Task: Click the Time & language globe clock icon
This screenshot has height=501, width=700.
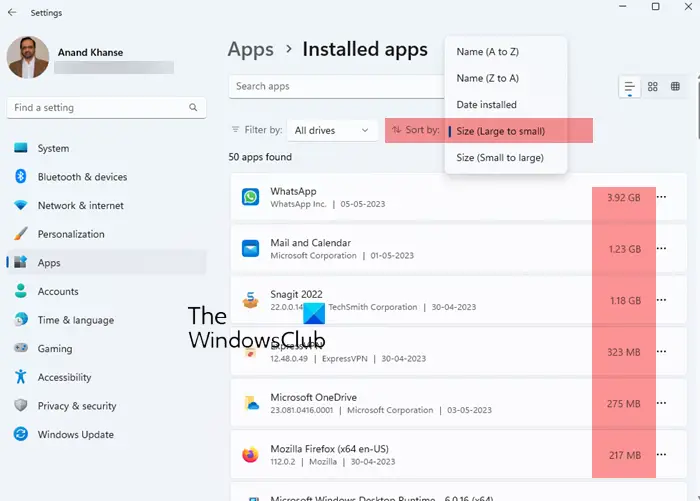Action: pos(21,319)
